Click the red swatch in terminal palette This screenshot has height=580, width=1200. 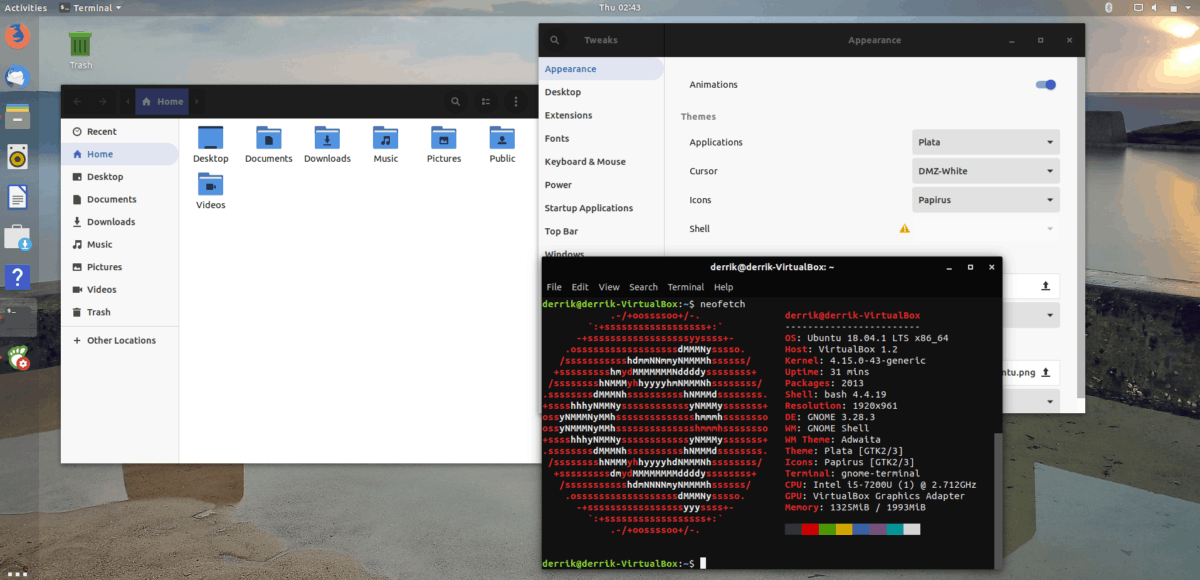click(x=809, y=529)
